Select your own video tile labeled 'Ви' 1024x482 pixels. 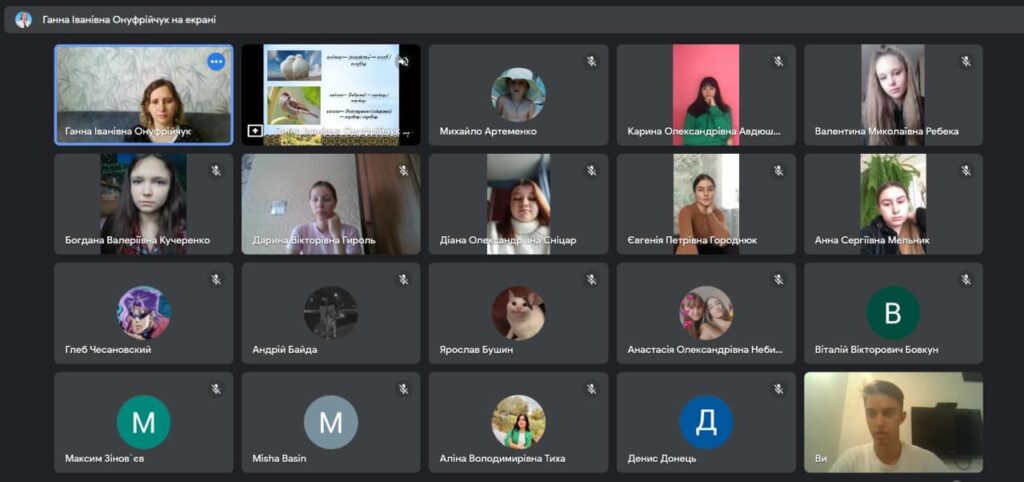click(x=893, y=422)
